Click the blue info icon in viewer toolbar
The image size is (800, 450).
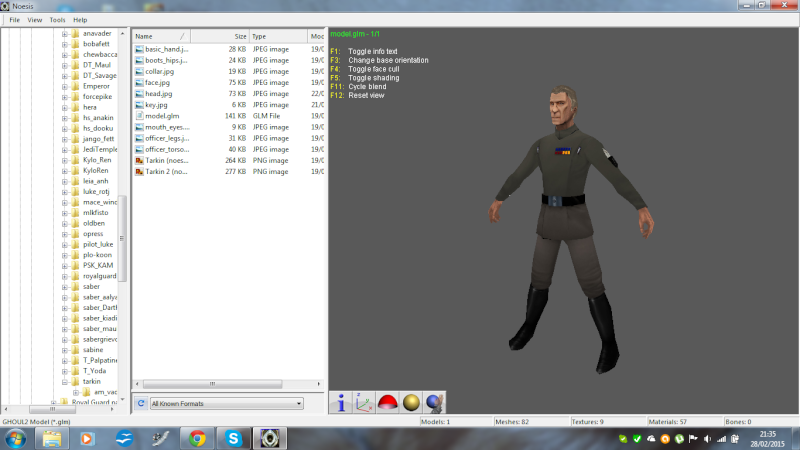(x=341, y=403)
